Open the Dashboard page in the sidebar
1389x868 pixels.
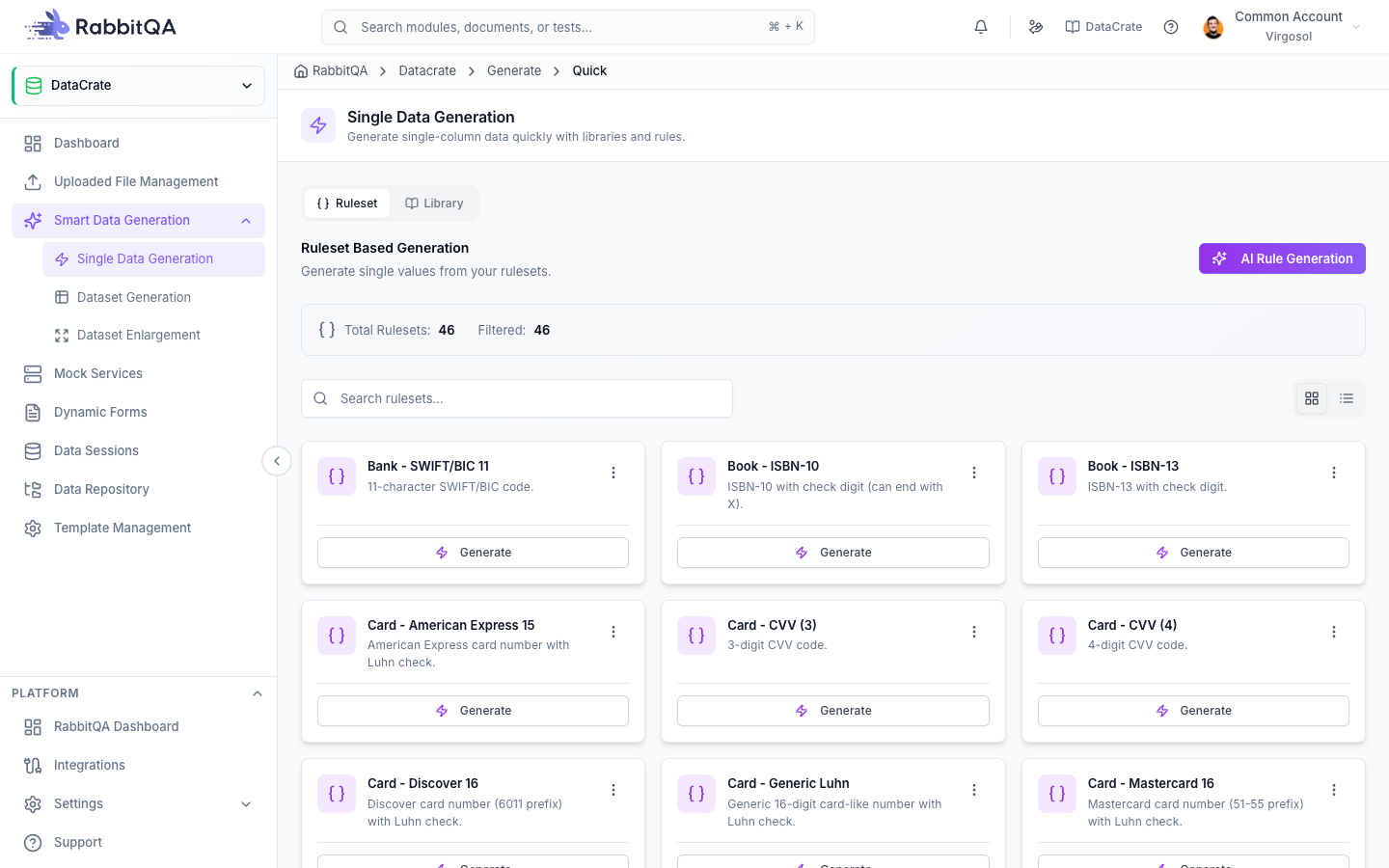click(138, 144)
